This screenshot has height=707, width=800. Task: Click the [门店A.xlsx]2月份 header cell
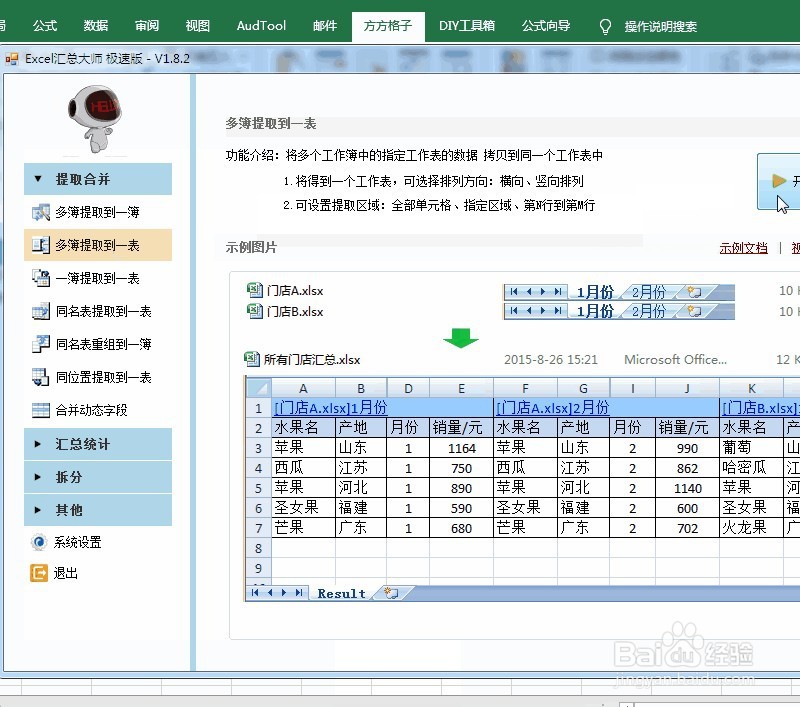tap(606, 408)
